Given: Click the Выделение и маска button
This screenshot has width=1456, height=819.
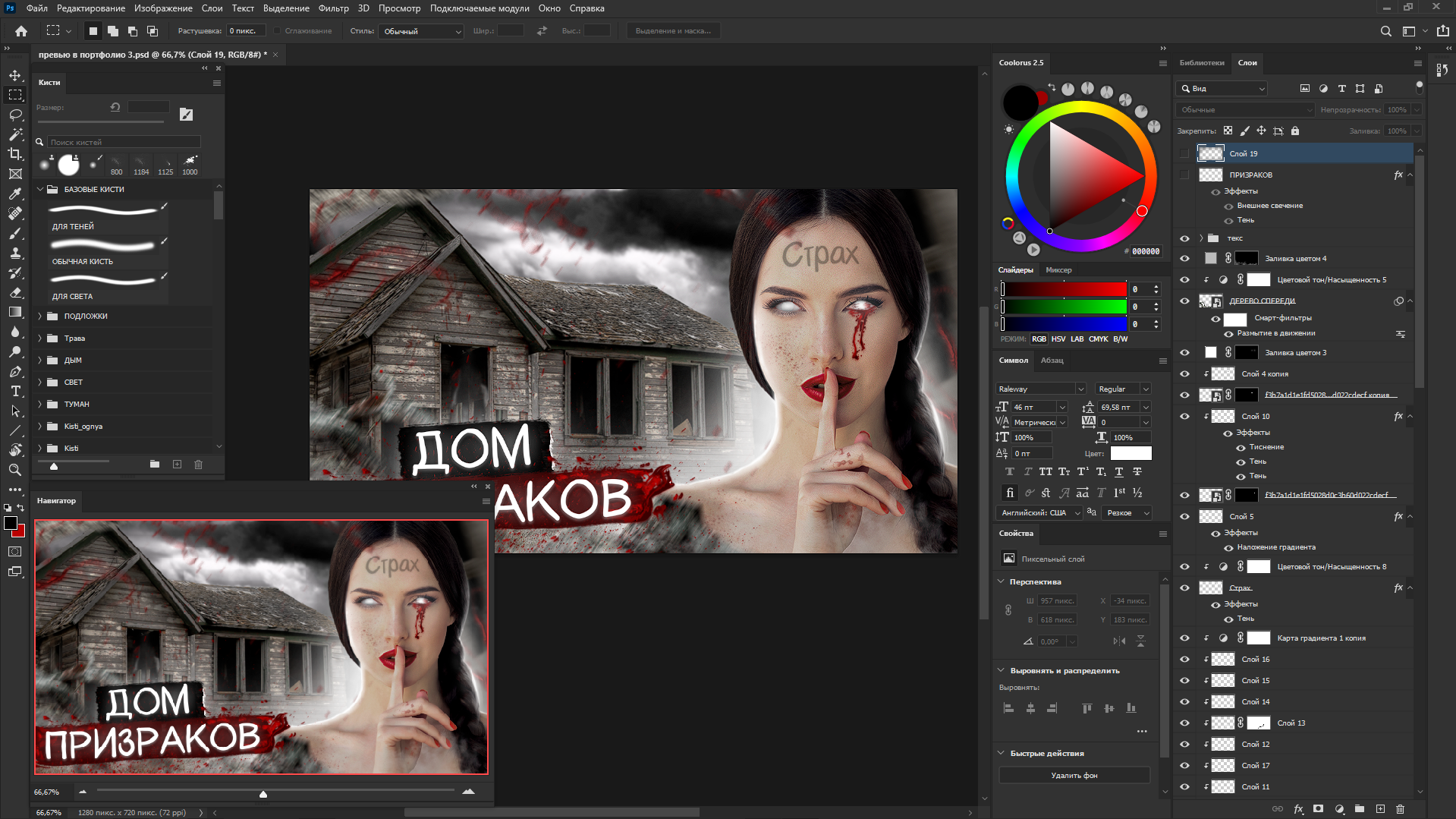Looking at the screenshot, I should tap(673, 31).
